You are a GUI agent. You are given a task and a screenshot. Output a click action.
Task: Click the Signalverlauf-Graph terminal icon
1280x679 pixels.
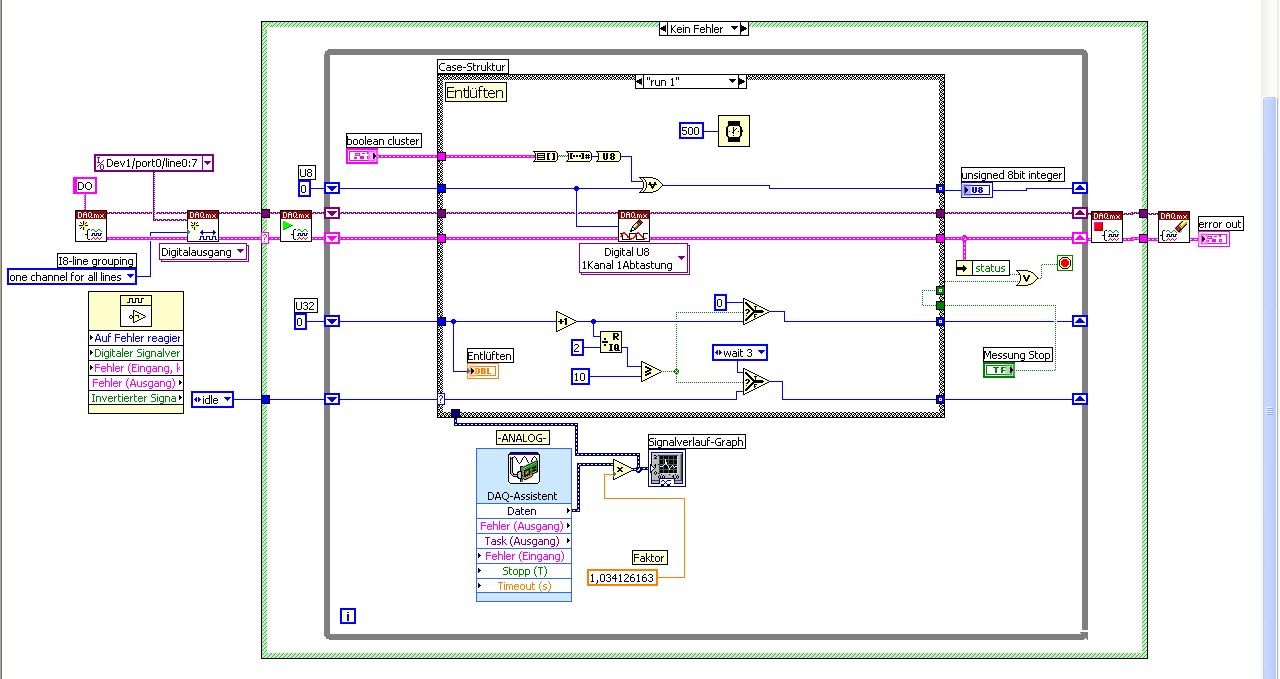(665, 467)
